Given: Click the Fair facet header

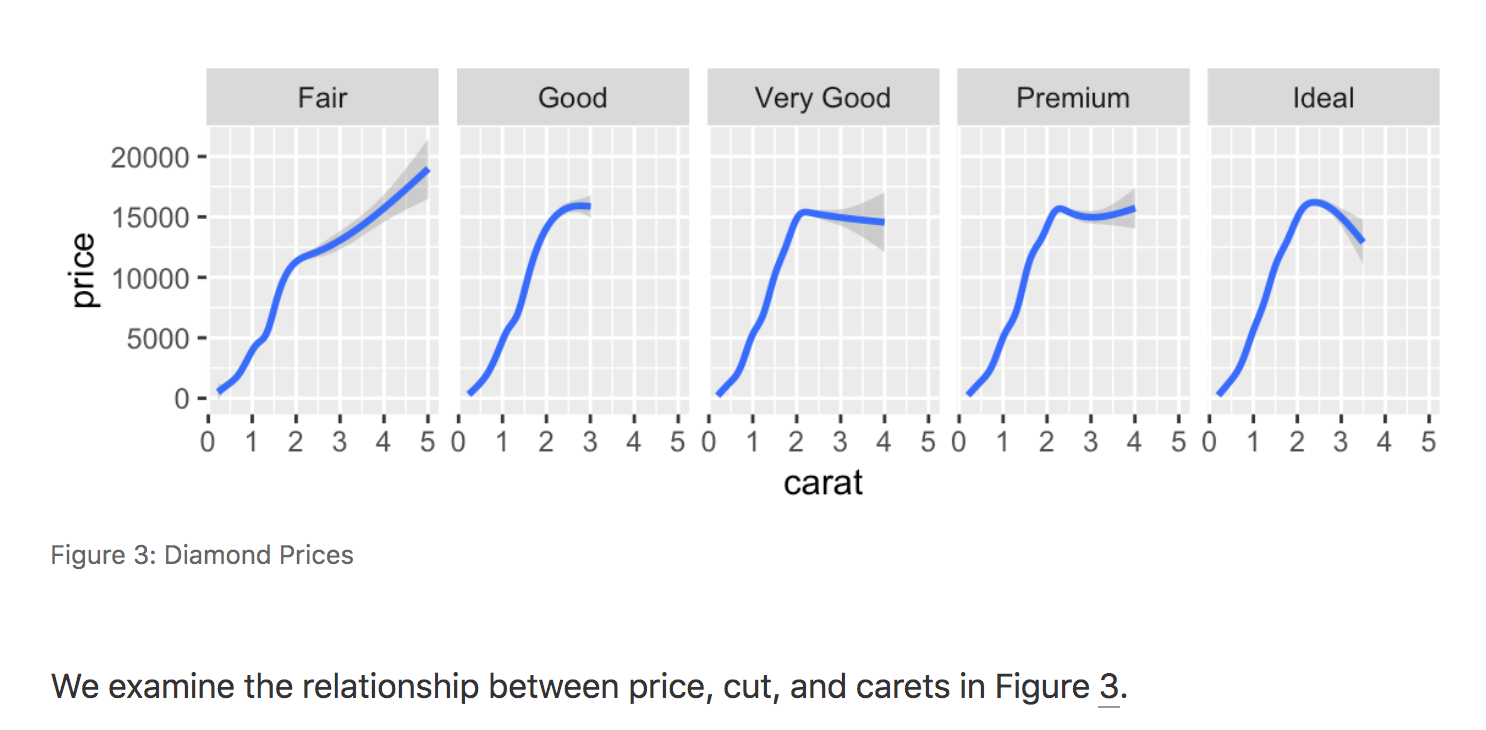Looking at the screenshot, I should (x=322, y=98).
